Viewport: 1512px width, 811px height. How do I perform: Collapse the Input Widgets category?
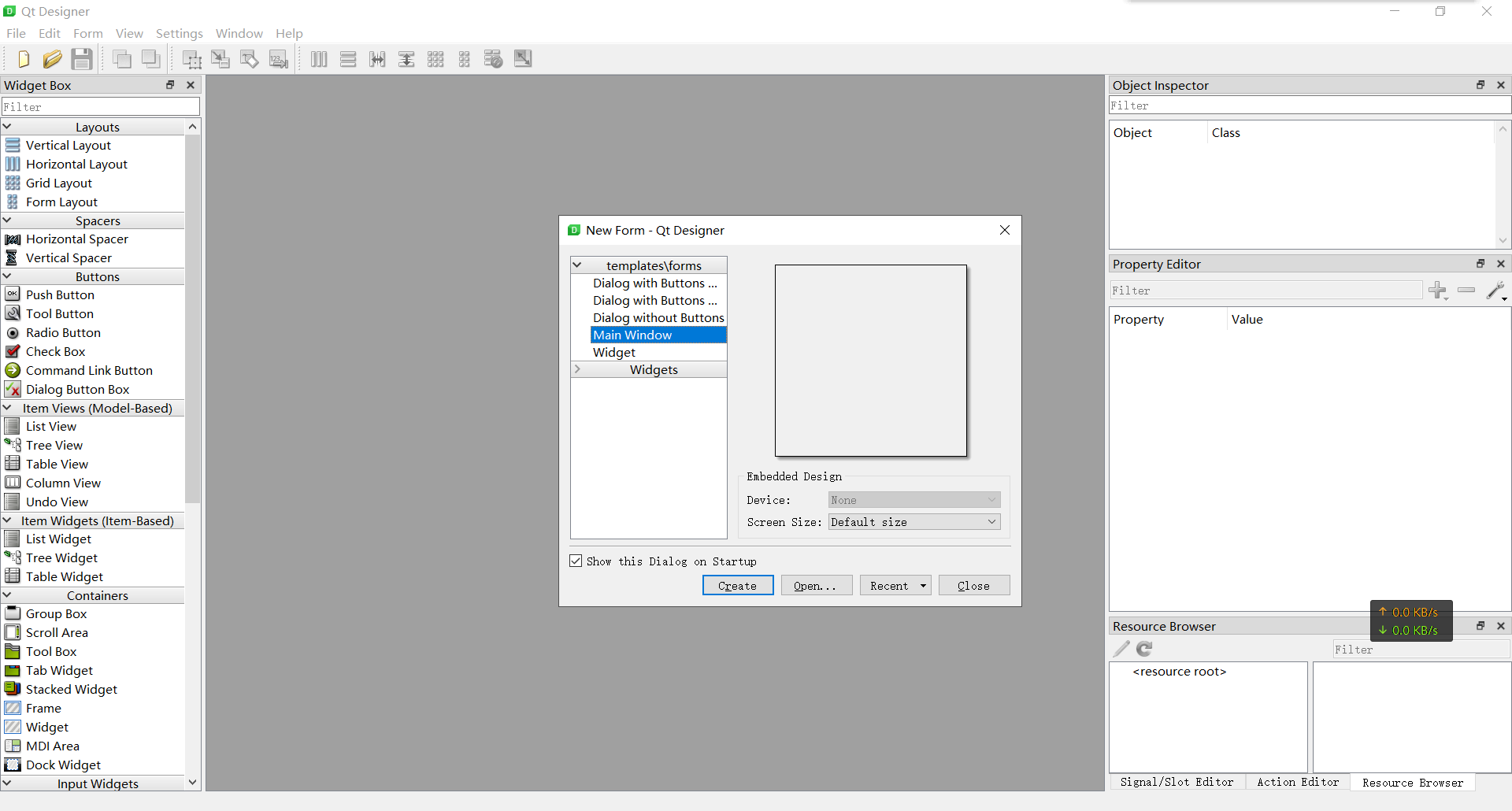7,783
